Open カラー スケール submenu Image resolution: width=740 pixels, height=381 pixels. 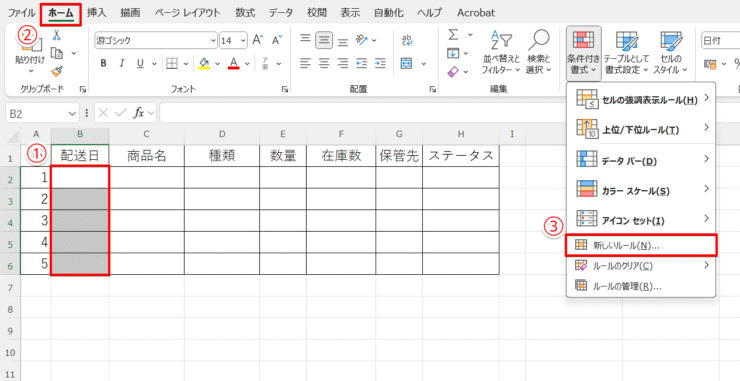641,190
